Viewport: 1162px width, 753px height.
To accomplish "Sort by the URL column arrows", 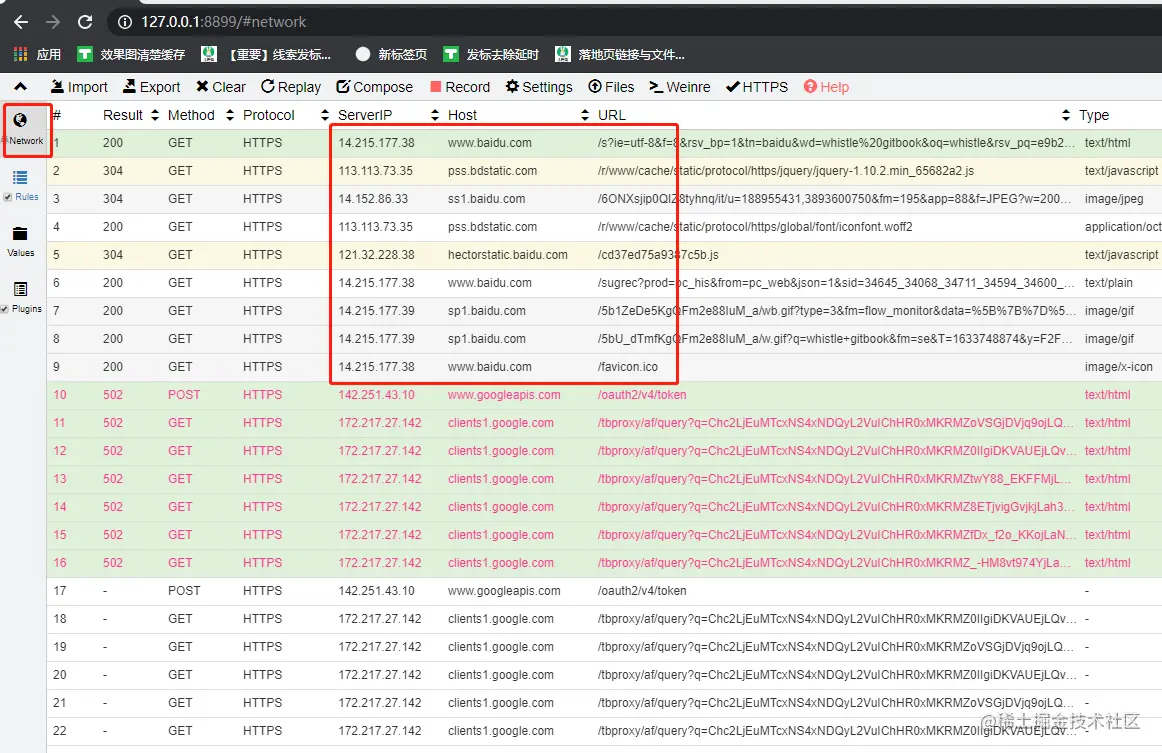I will coord(1066,115).
